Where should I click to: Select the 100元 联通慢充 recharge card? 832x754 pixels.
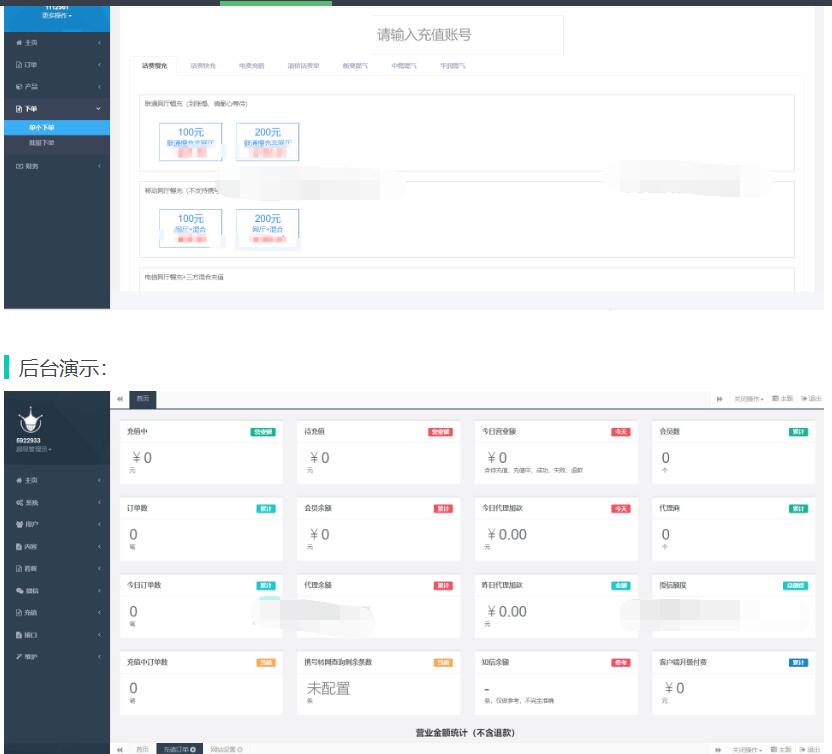189,143
